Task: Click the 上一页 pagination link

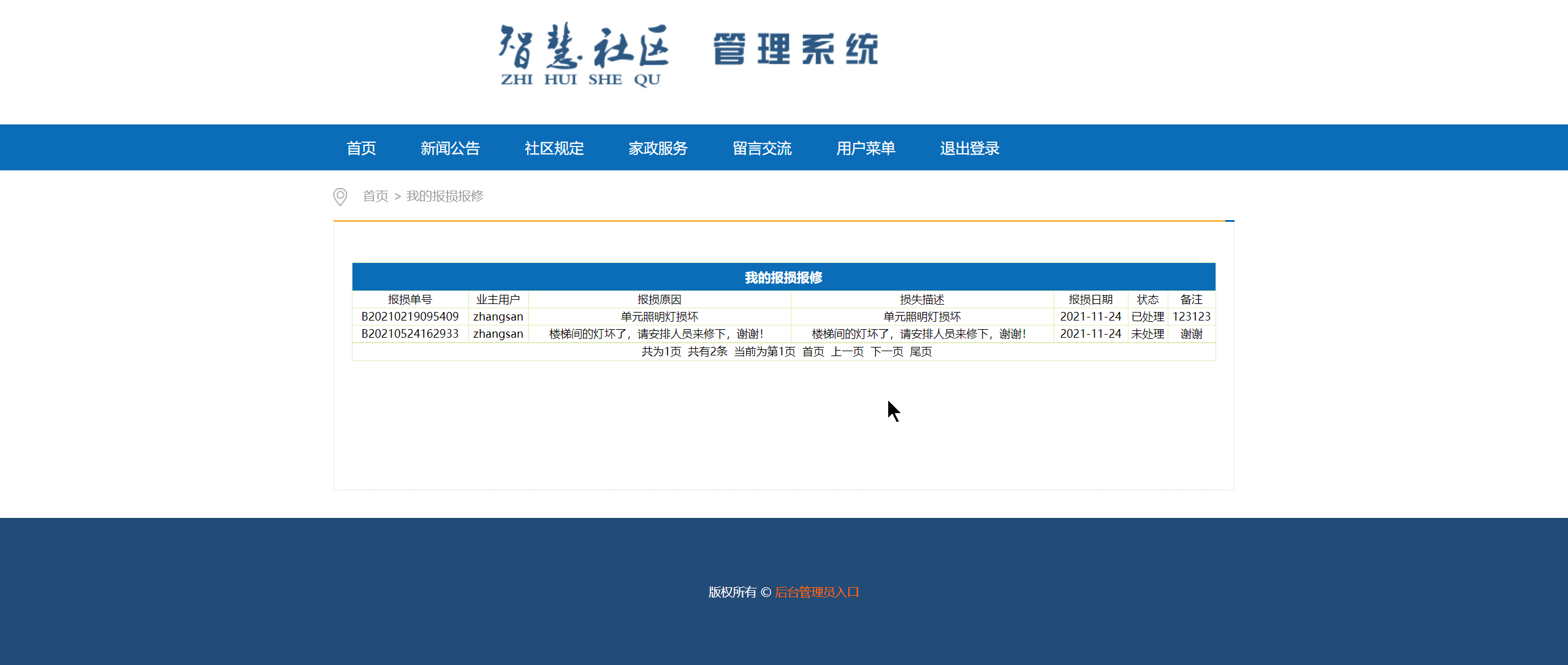Action: [847, 352]
